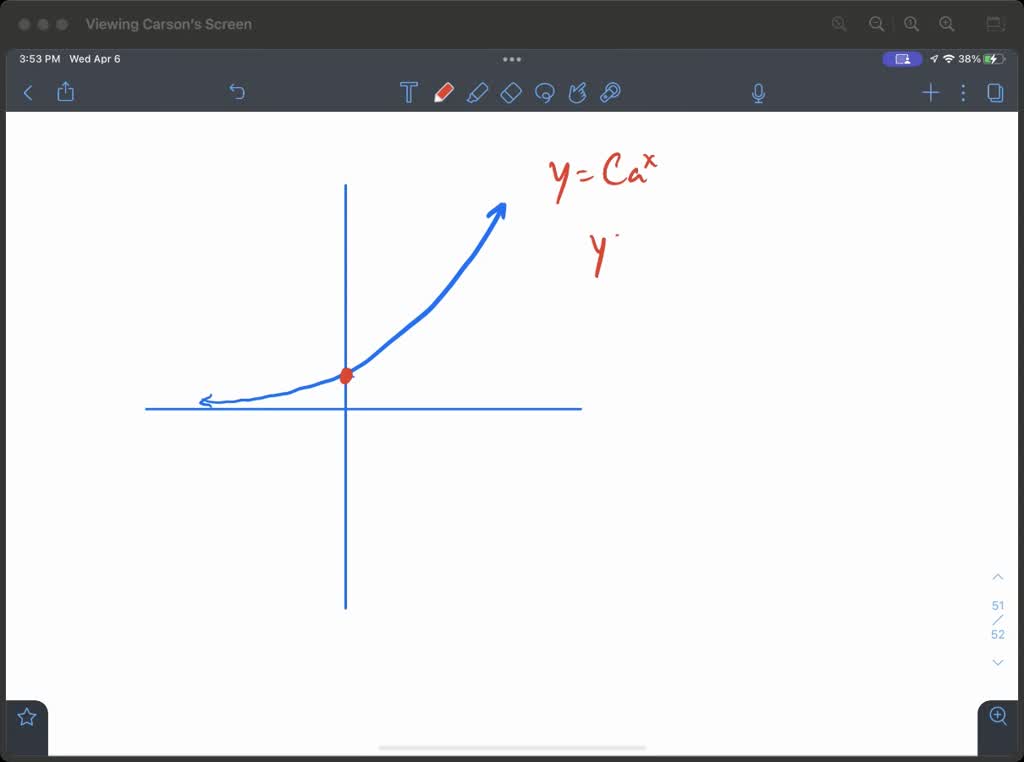
Task: Toggle the pointer tool in the toolbar
Action: 578,92
